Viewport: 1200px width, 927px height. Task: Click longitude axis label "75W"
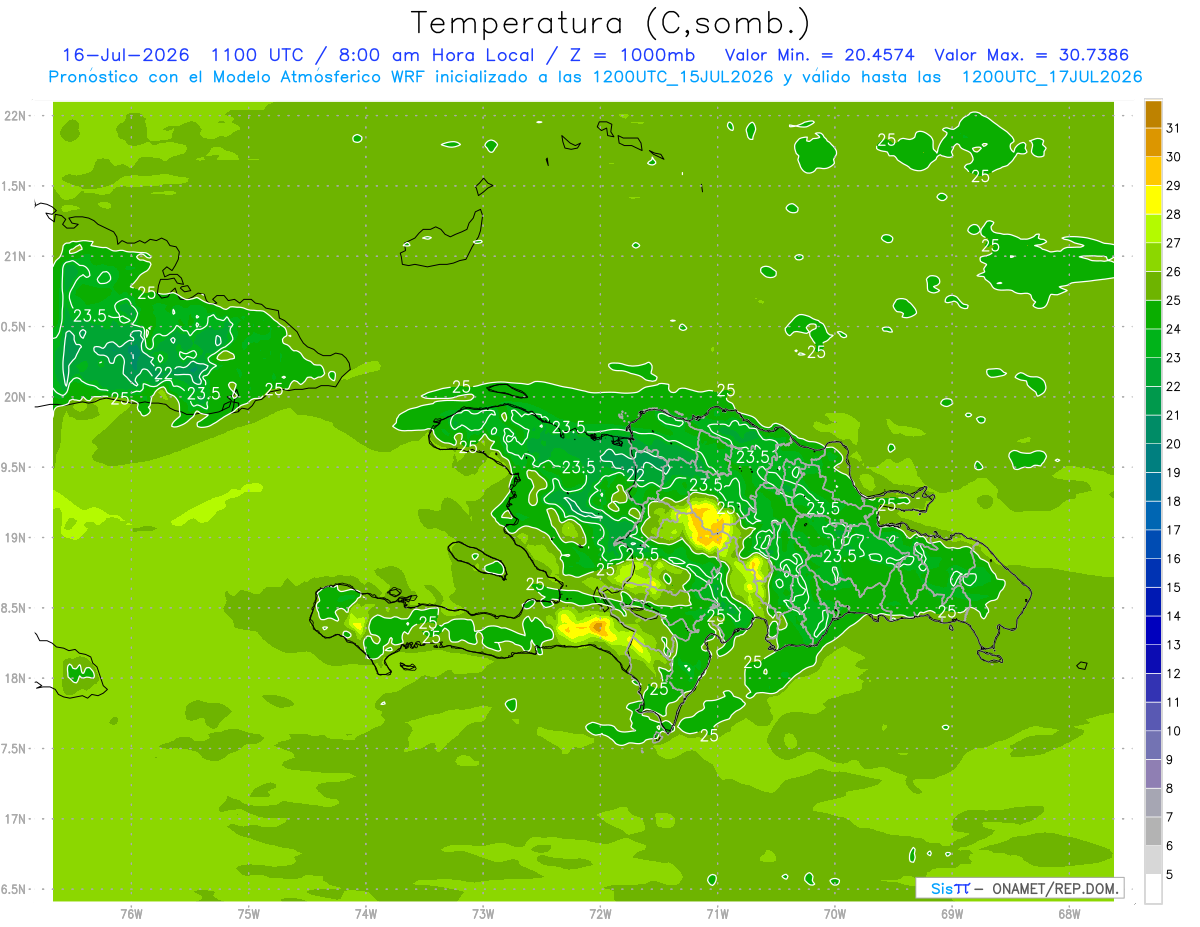pos(249,914)
